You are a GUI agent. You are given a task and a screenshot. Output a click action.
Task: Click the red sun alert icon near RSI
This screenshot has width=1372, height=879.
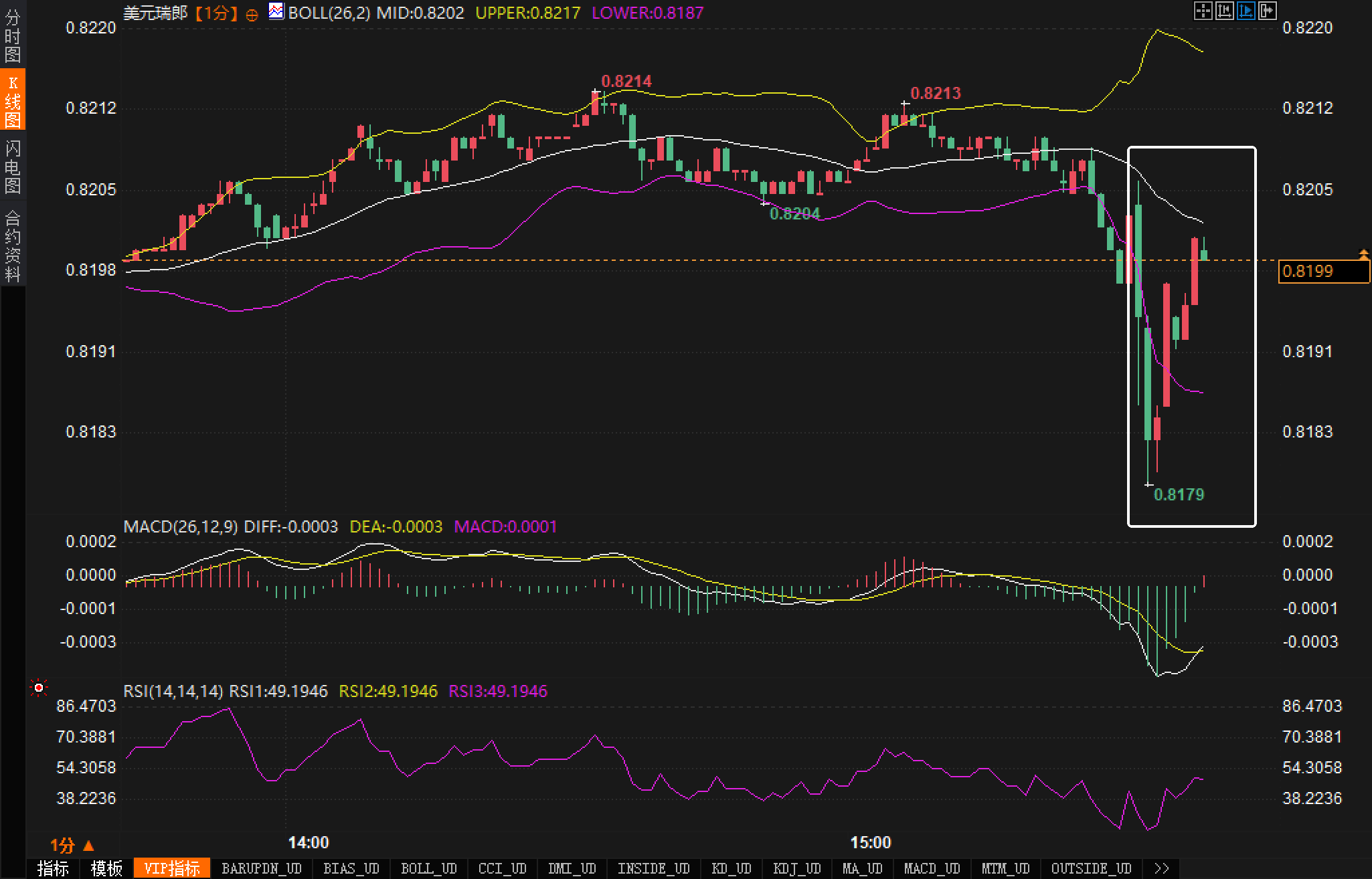[x=39, y=688]
